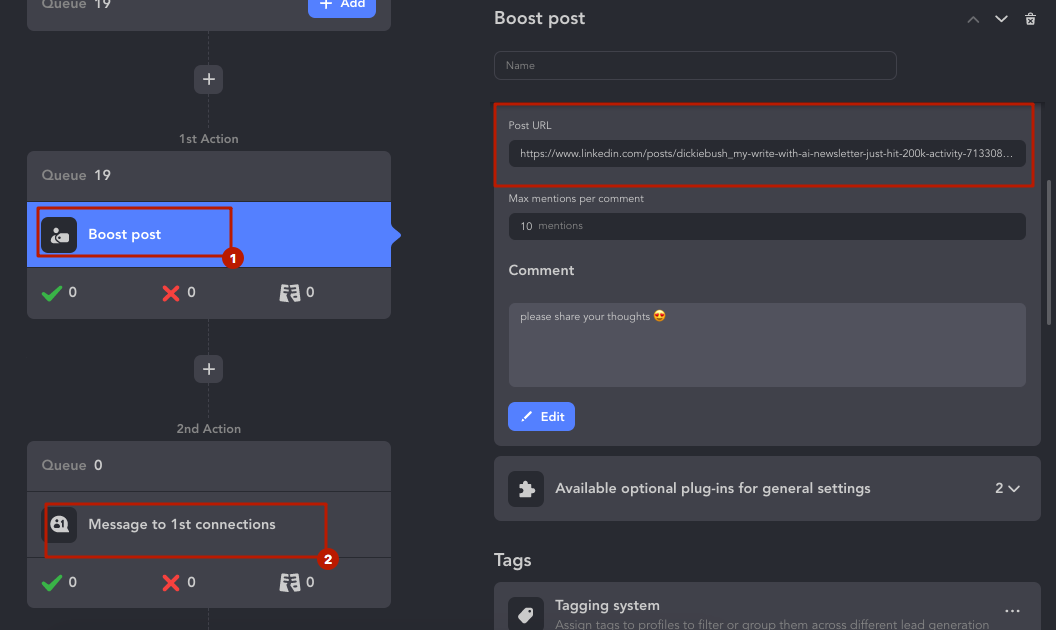Delete the Boost post via trash icon

(1030, 19)
